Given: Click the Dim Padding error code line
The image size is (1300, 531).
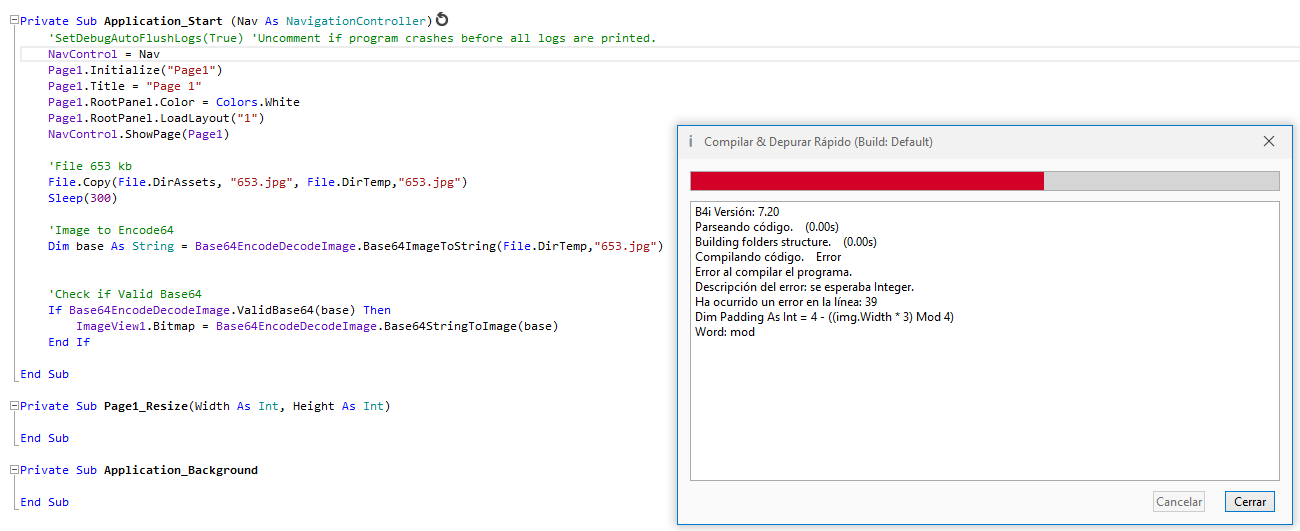Looking at the screenshot, I should (824, 317).
